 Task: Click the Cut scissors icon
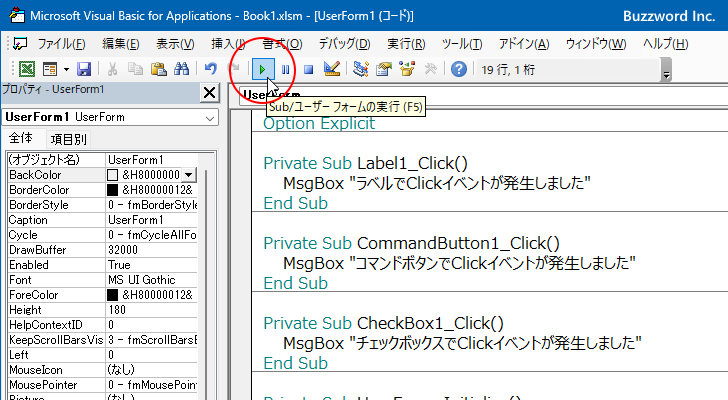point(112,70)
